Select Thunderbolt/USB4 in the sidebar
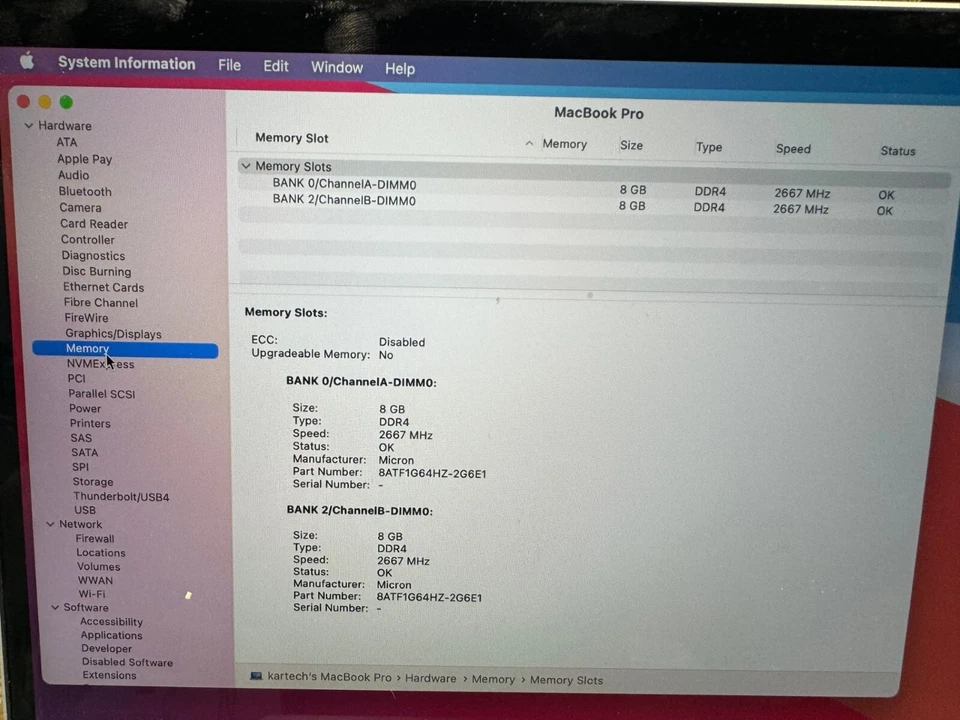This screenshot has width=960, height=720. 121,496
